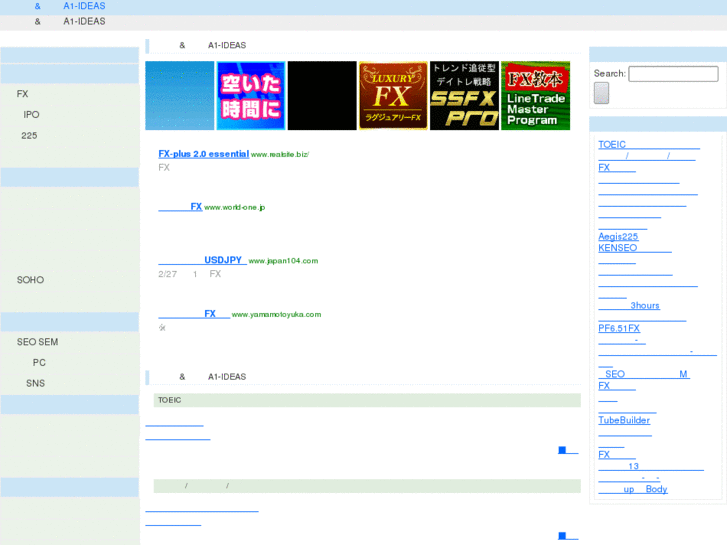Open the KENSEO link

pos(635,248)
